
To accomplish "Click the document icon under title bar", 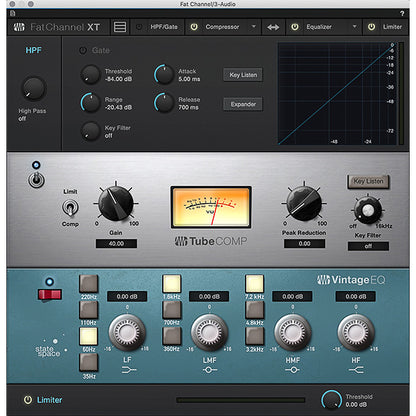I will pyautogui.click(x=13, y=14).
